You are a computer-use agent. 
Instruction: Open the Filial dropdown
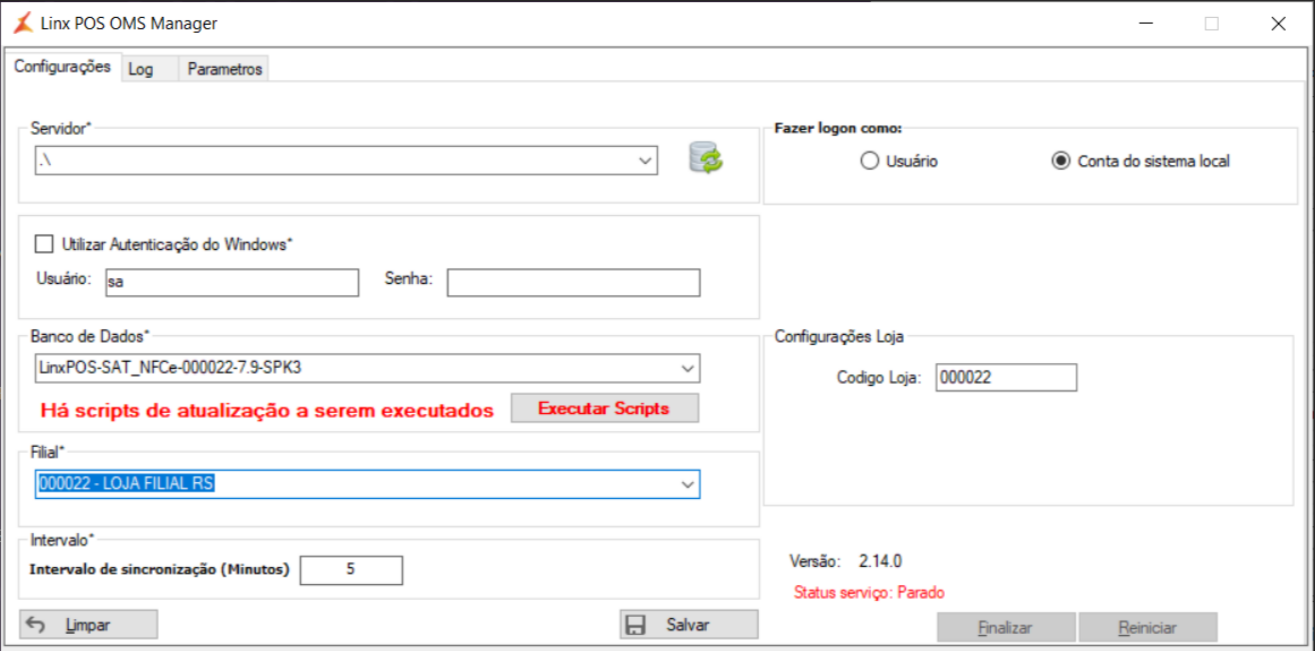tap(688, 484)
